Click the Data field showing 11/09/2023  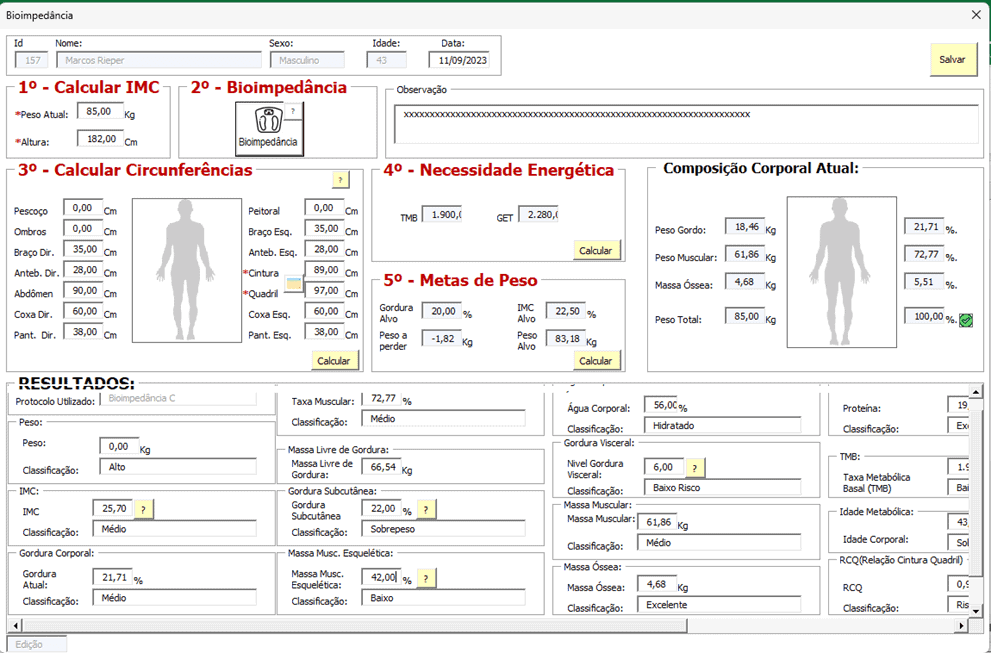tap(458, 60)
